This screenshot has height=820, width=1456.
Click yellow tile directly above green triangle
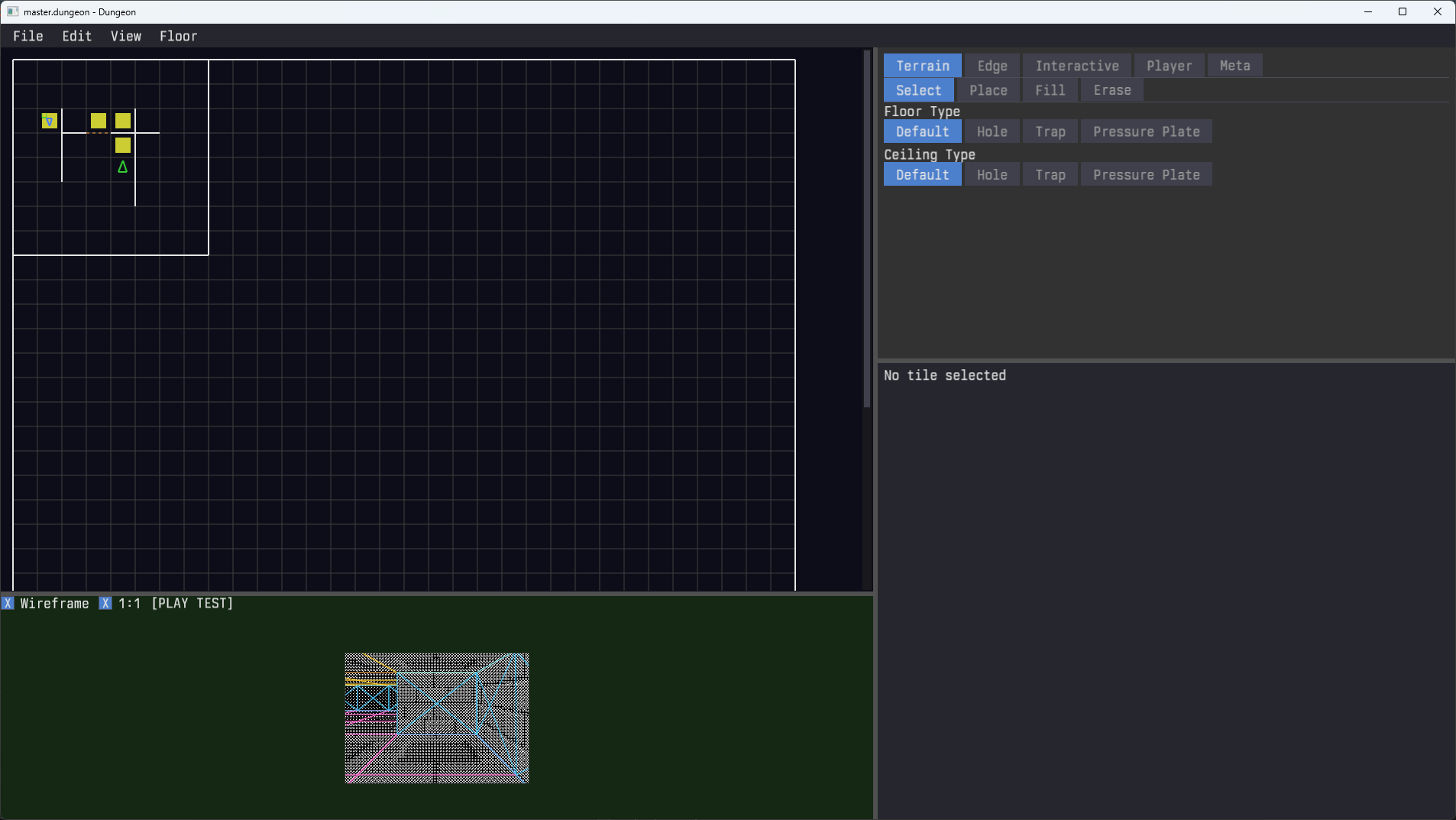pos(122,145)
